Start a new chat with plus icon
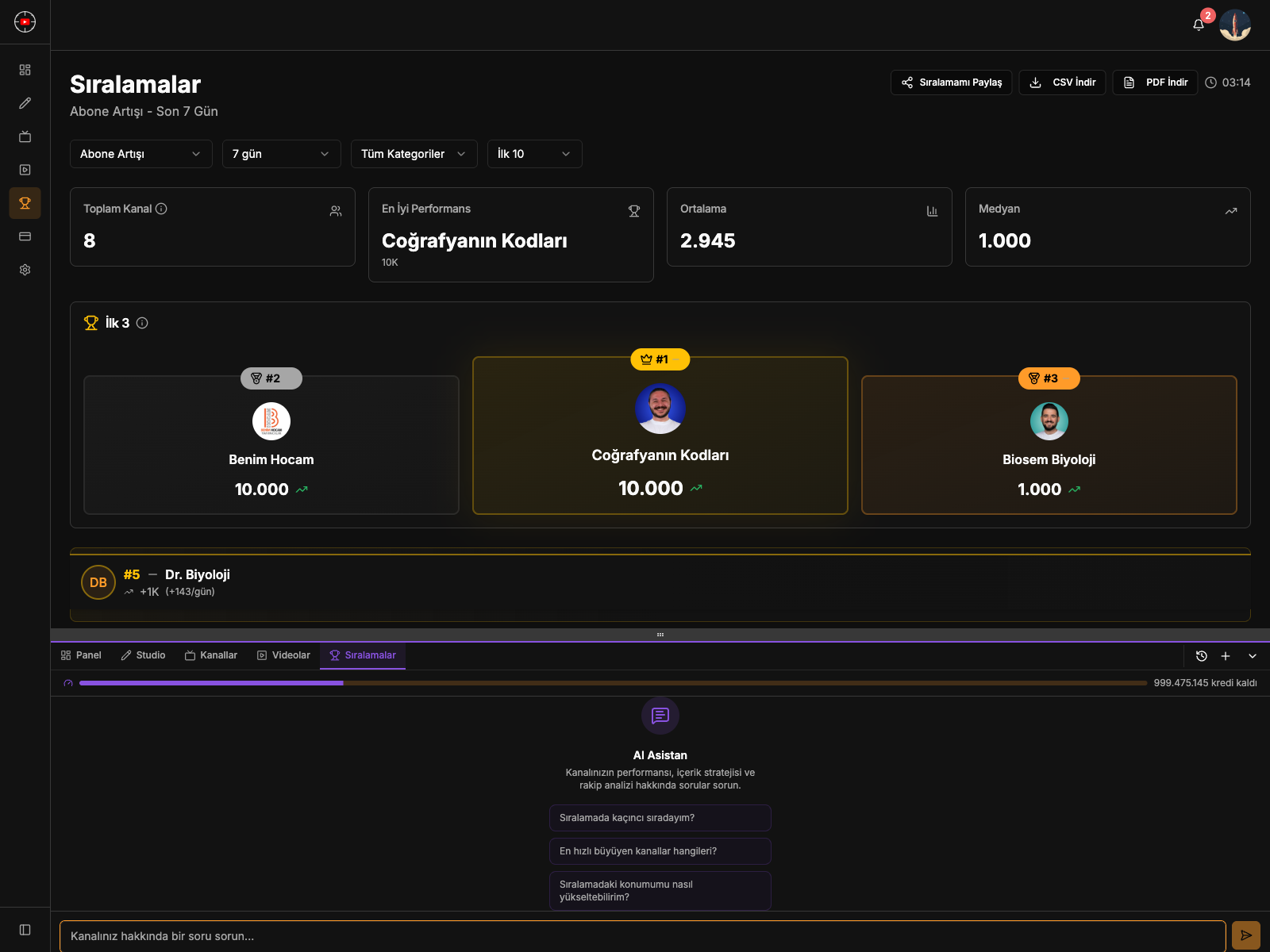 [x=1226, y=656]
